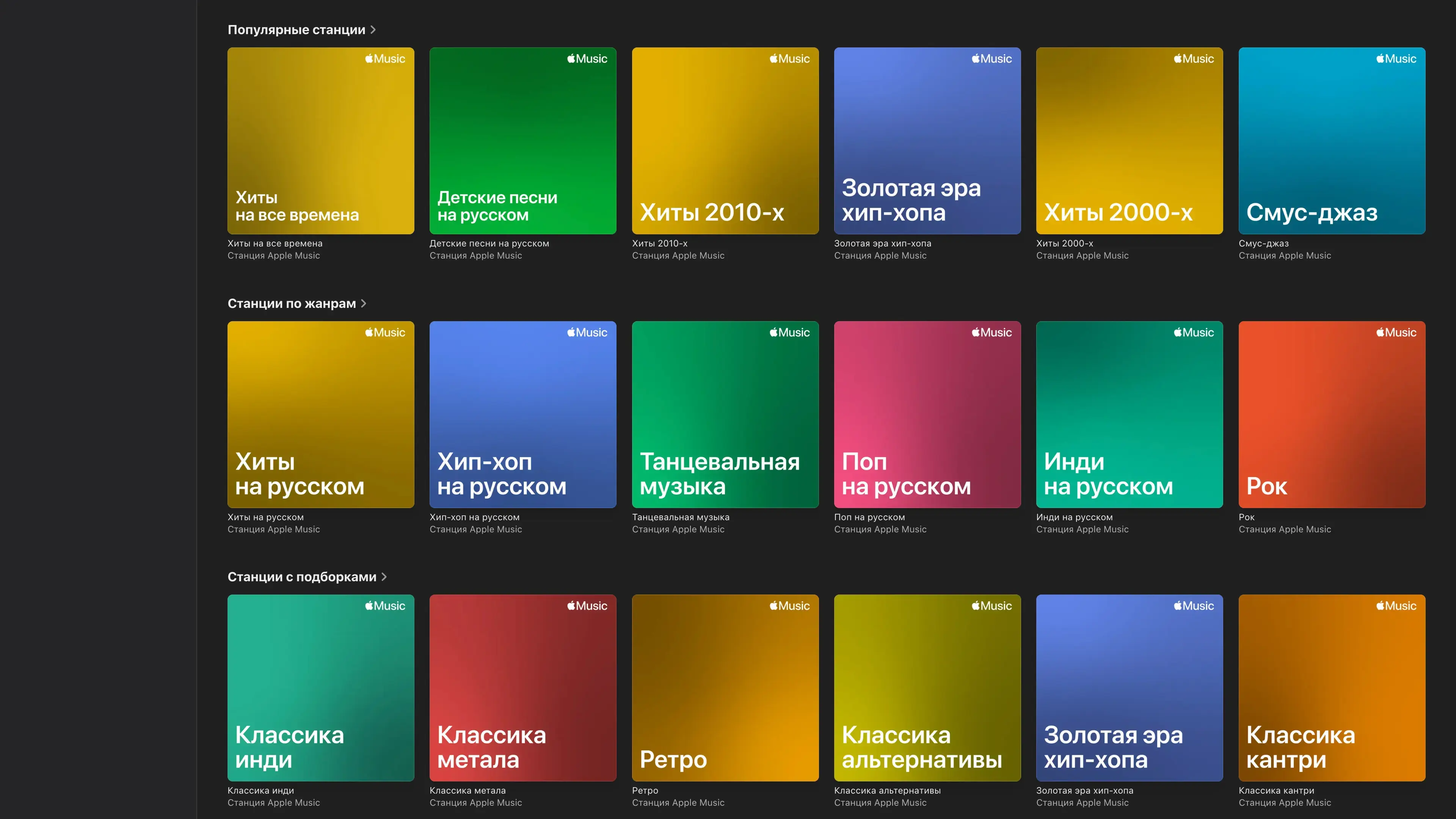Image resolution: width=1456 pixels, height=819 pixels.
Task: Click the Классика альтернативы text link
Action: (x=887, y=791)
